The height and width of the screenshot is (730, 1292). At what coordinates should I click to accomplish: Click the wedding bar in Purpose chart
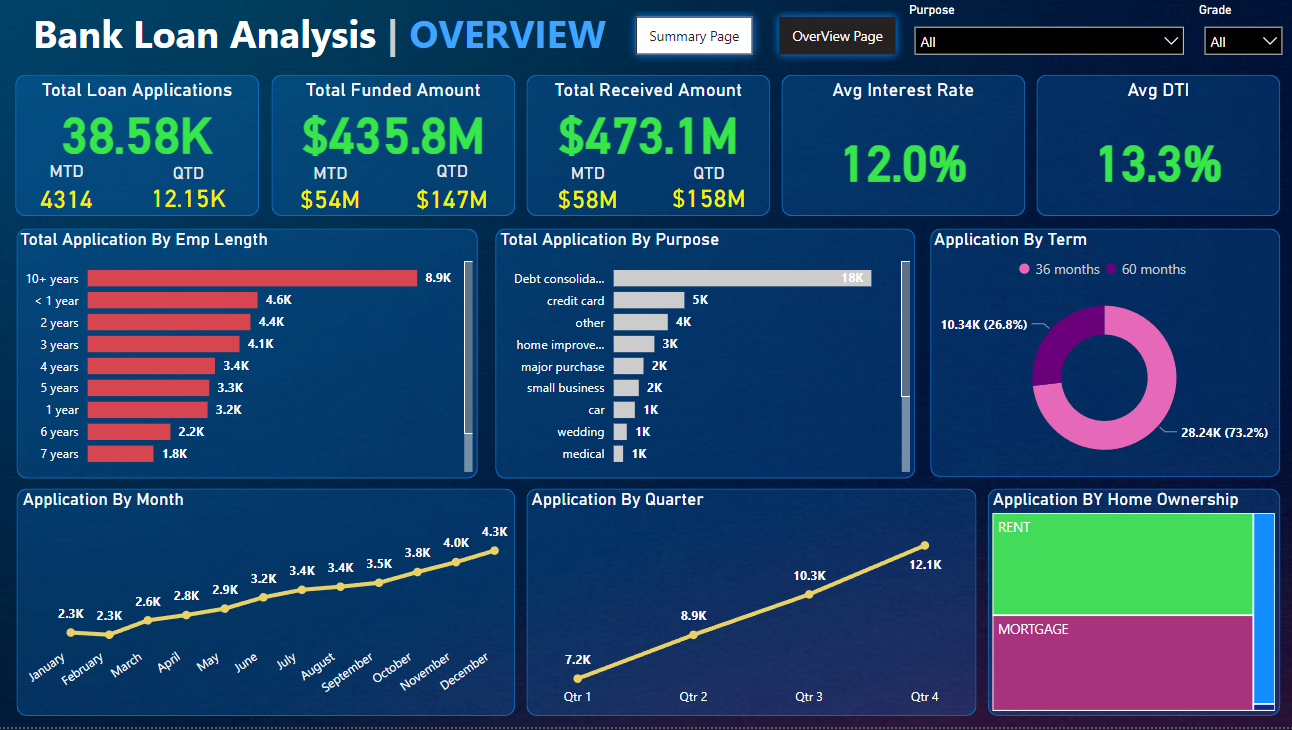[x=620, y=431]
